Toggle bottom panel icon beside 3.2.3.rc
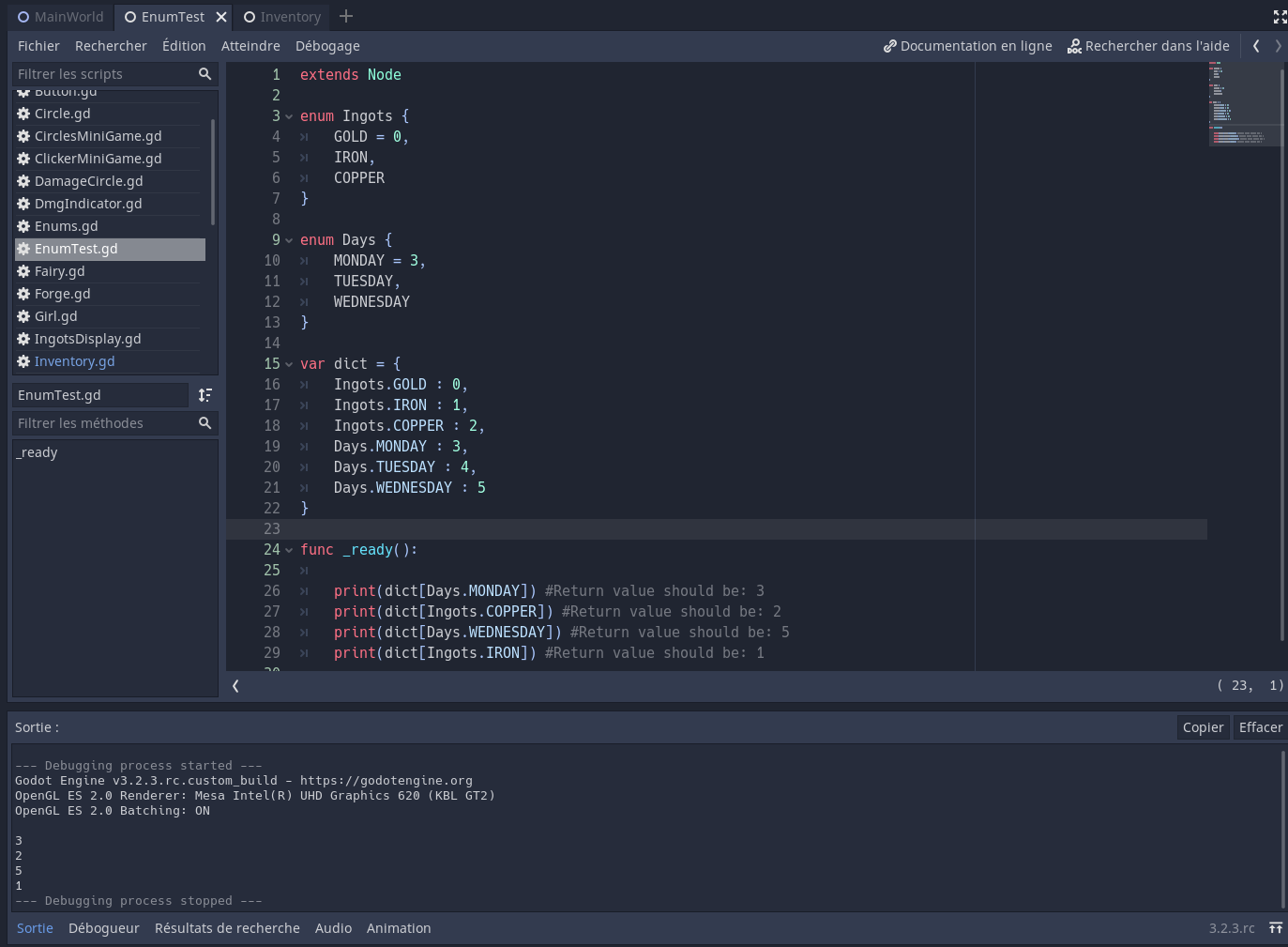The width and height of the screenshot is (1288, 947). (x=1276, y=927)
